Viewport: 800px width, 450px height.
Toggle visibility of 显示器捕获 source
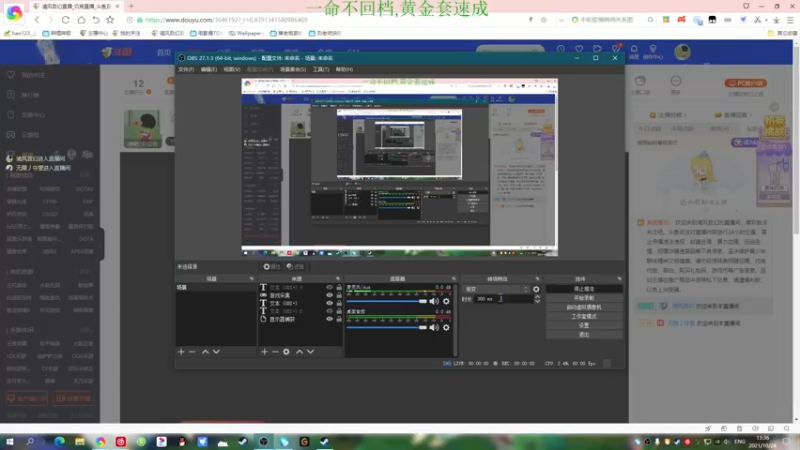[x=330, y=319]
